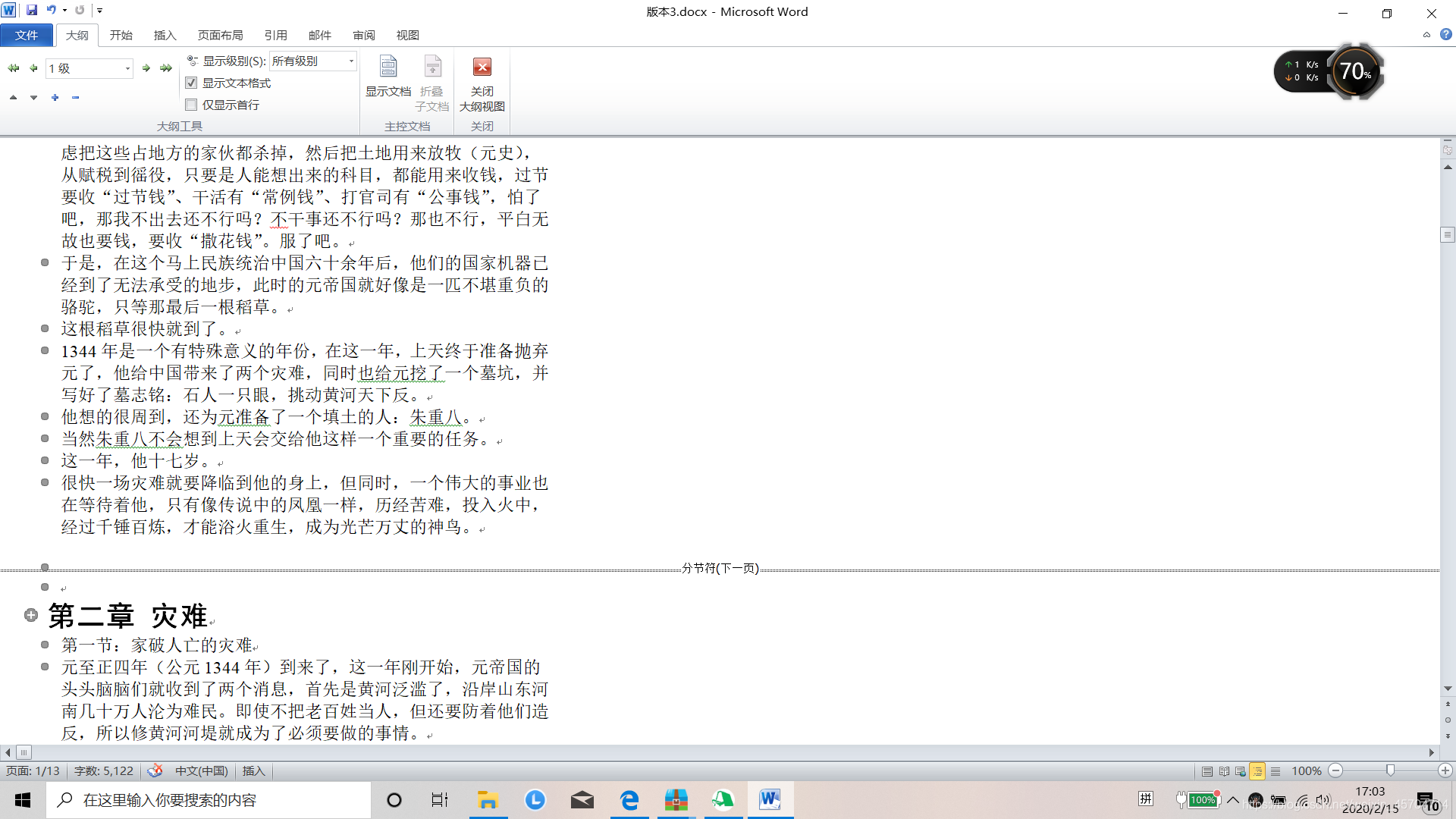Click the 文件 File button
Viewport: 1456px width, 819px height.
tap(27, 35)
